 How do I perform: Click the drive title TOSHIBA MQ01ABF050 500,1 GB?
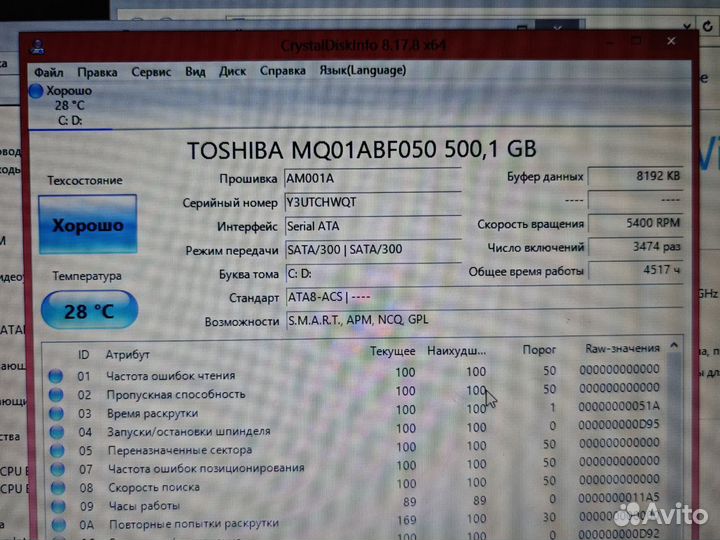(361, 150)
